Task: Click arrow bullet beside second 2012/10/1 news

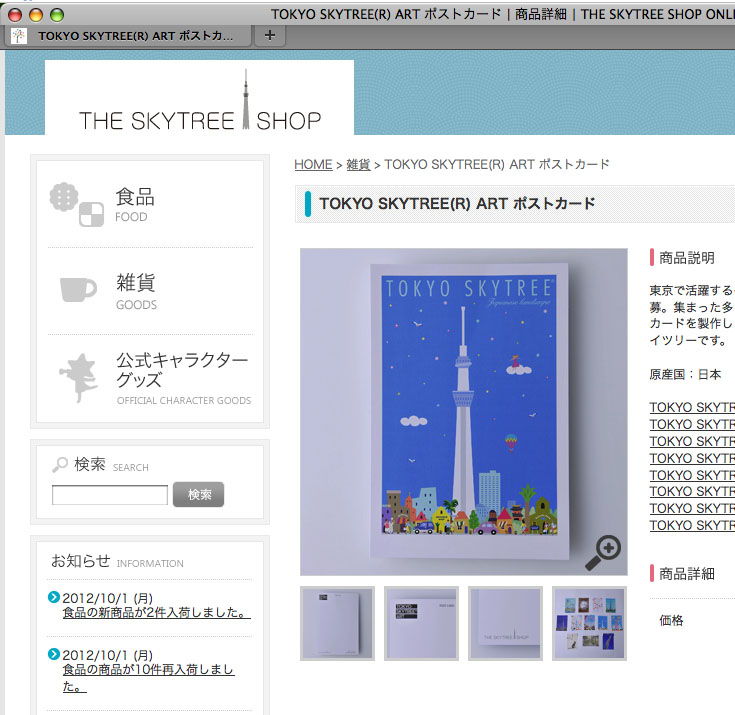Action: pyautogui.click(x=54, y=654)
